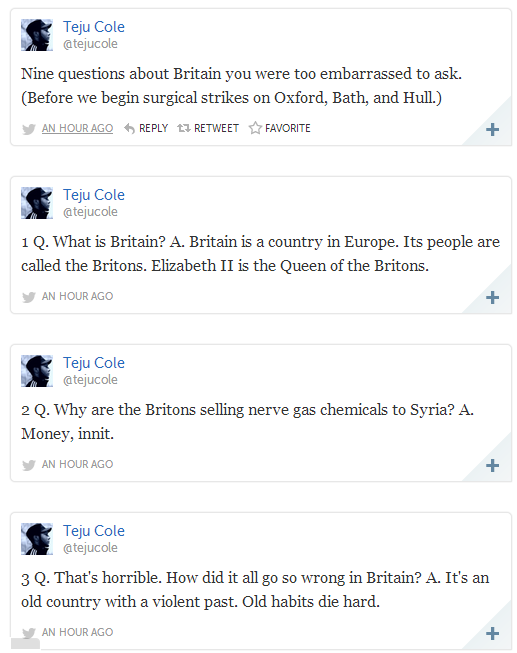Expand the 'What is Britain' tweet plus

tap(492, 297)
